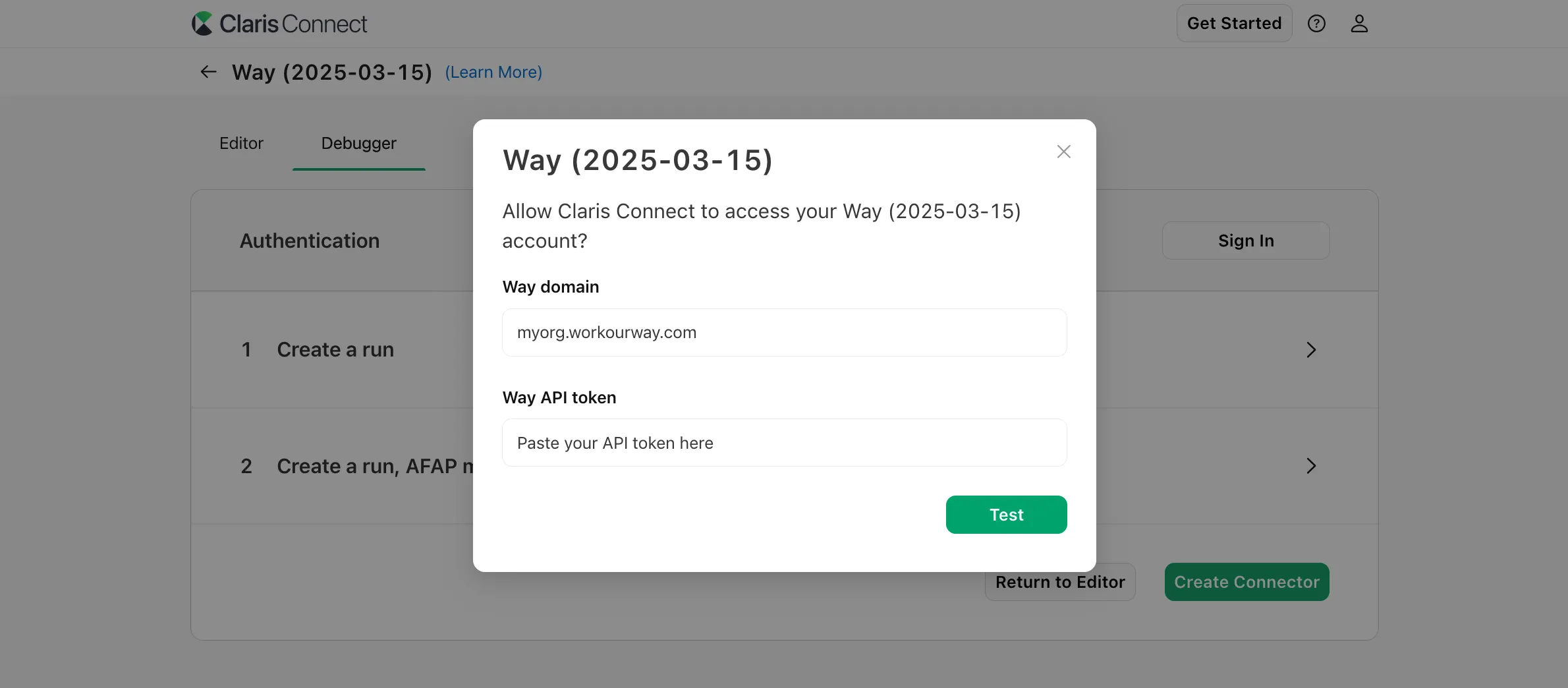Click the Way (2025-03-15) dialog title

pos(638,159)
